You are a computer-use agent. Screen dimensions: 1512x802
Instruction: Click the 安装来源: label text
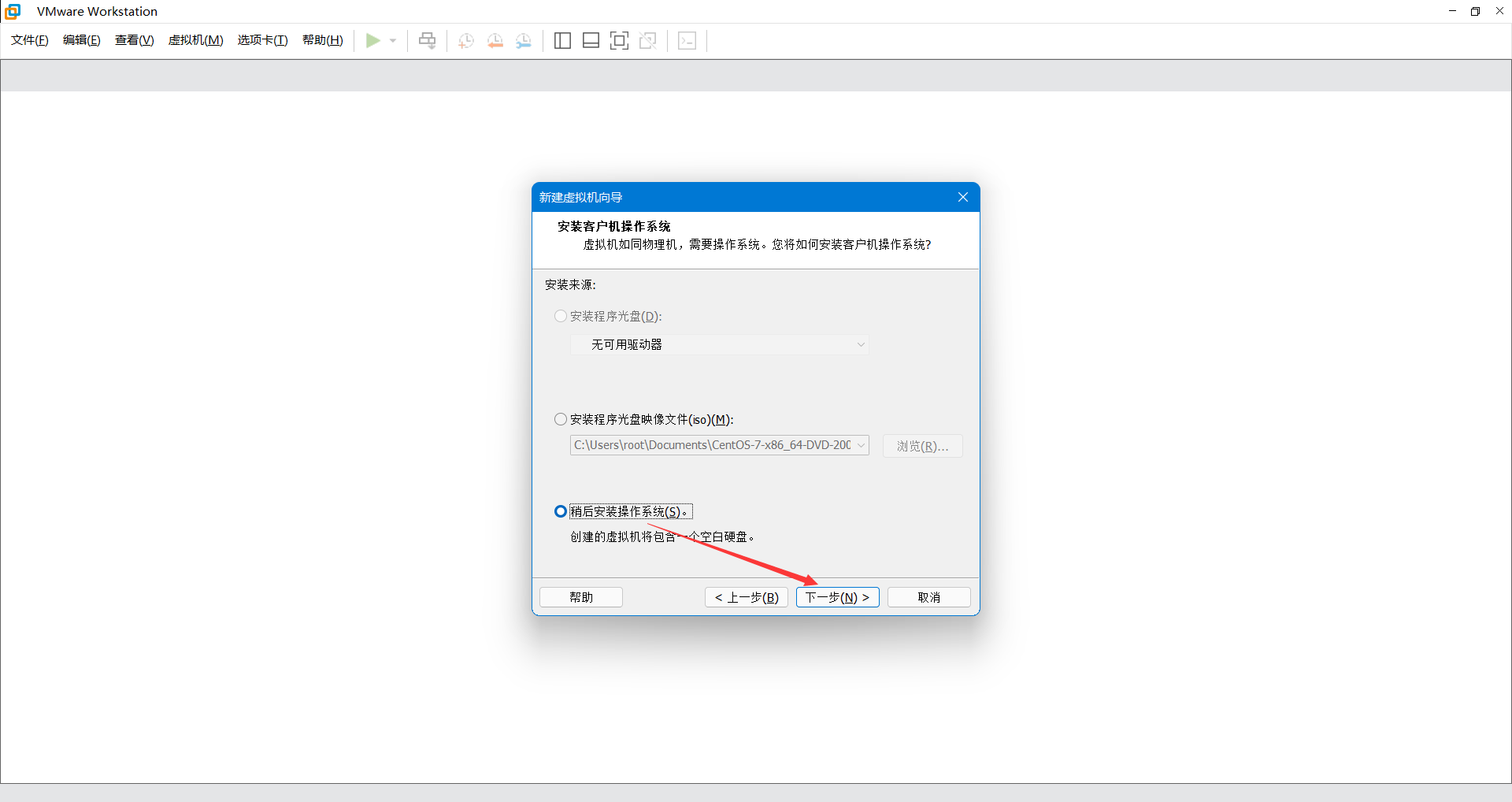[571, 284]
